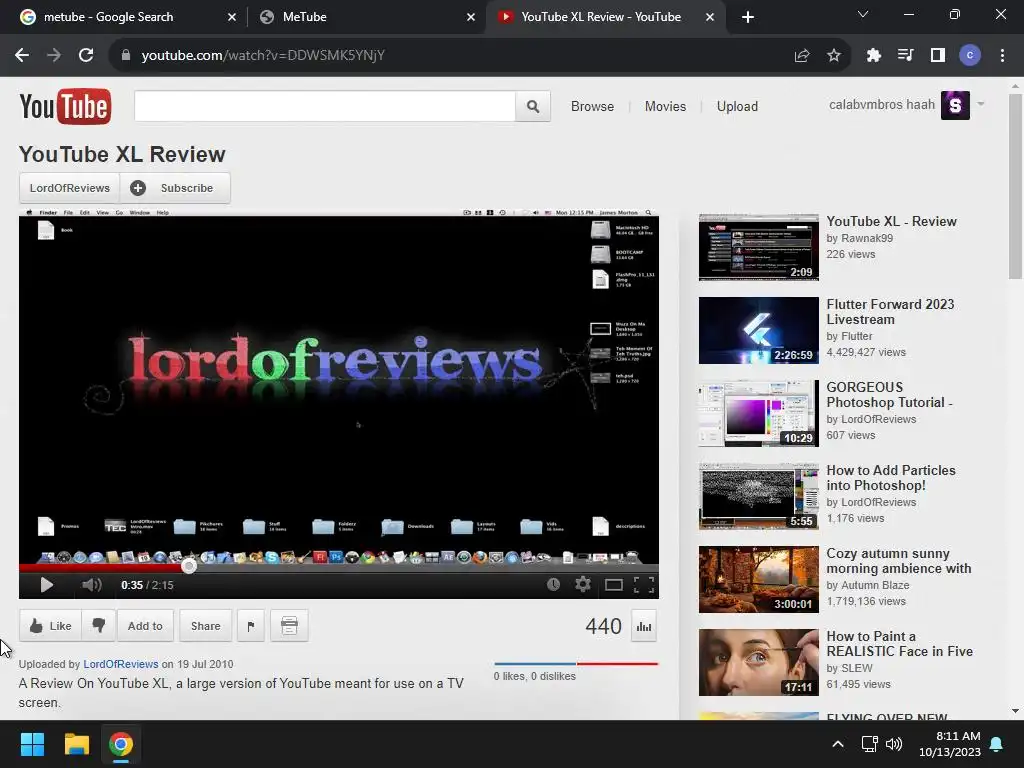
Task: Open the LordOfReviews uploader link
Action: 121,664
